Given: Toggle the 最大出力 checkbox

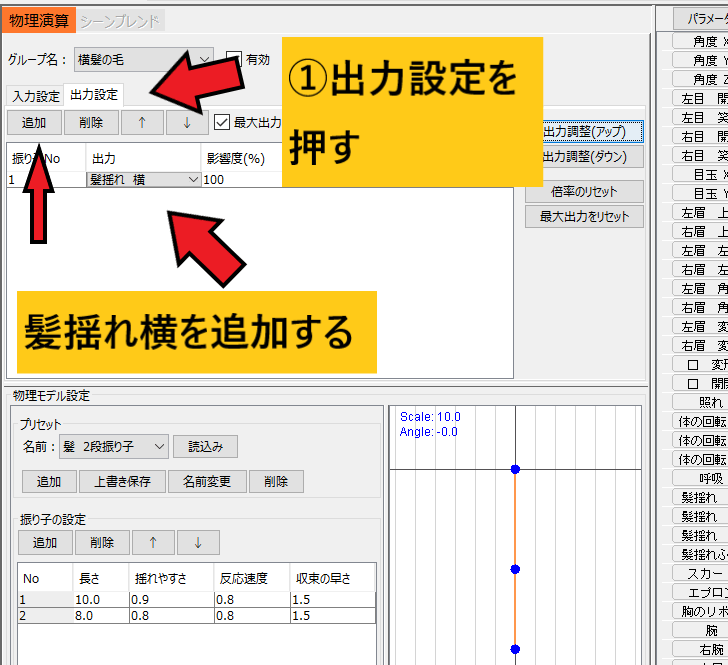Looking at the screenshot, I should (x=222, y=123).
